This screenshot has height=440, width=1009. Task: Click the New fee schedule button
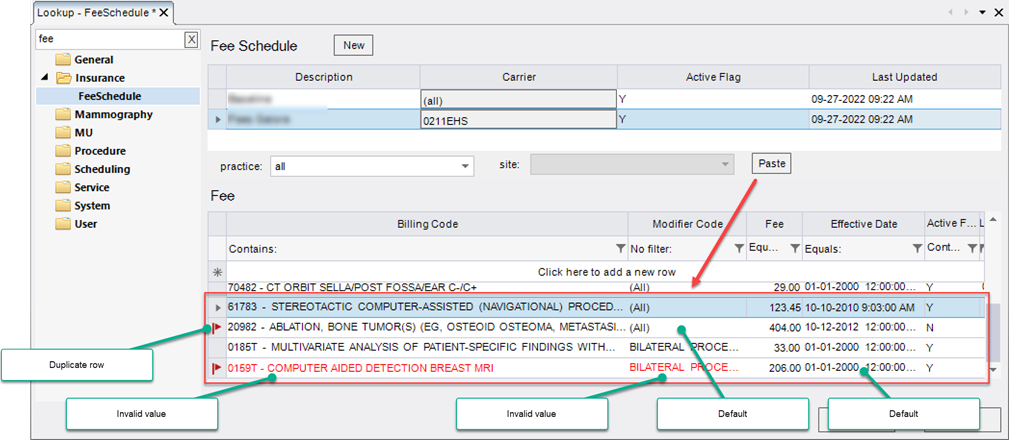click(x=353, y=45)
